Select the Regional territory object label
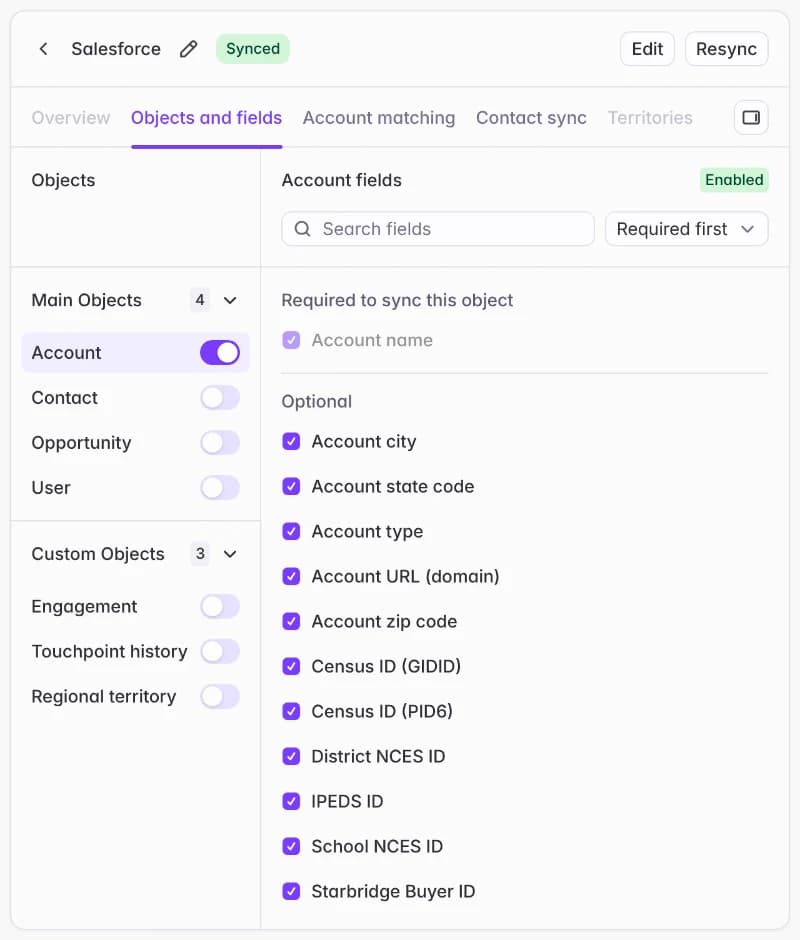The height and width of the screenshot is (940, 800). [x=104, y=697]
